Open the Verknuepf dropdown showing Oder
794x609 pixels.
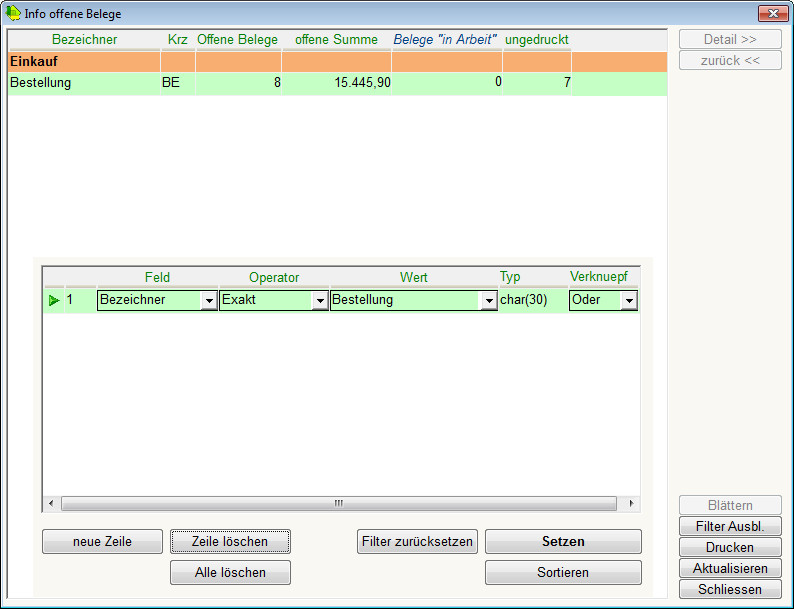click(628, 300)
